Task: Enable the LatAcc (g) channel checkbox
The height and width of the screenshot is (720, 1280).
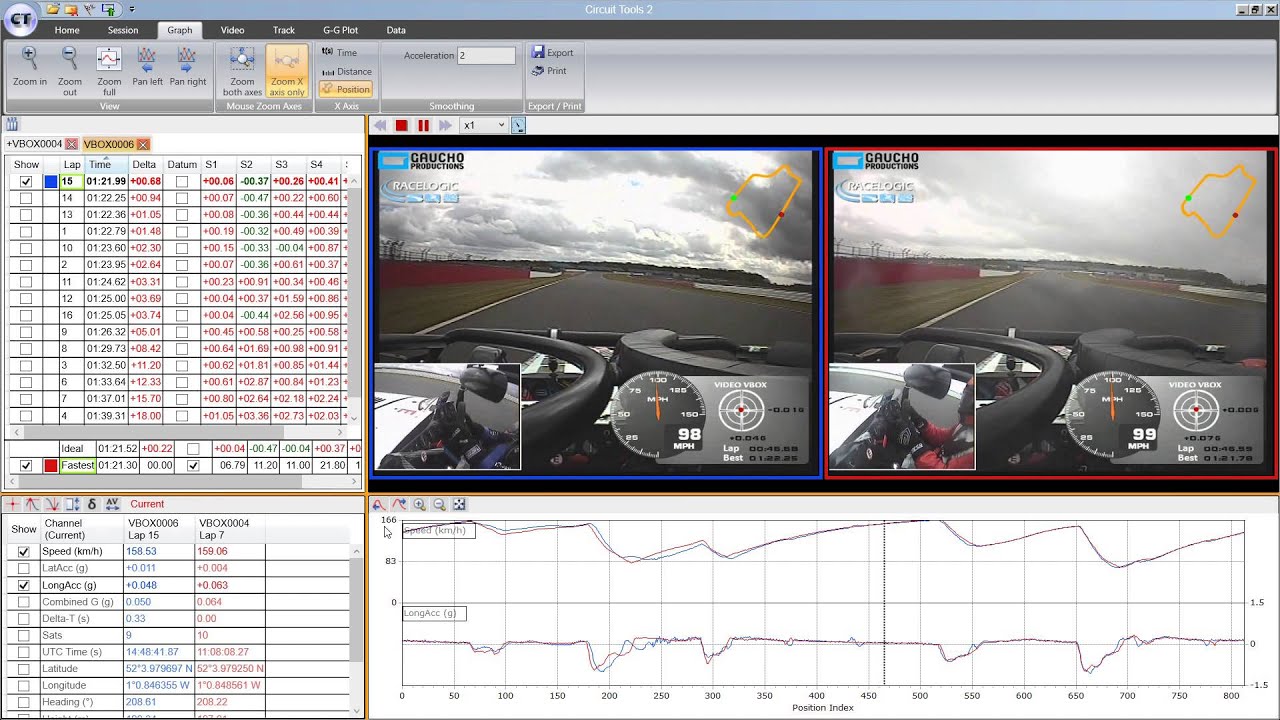Action: tap(24, 568)
